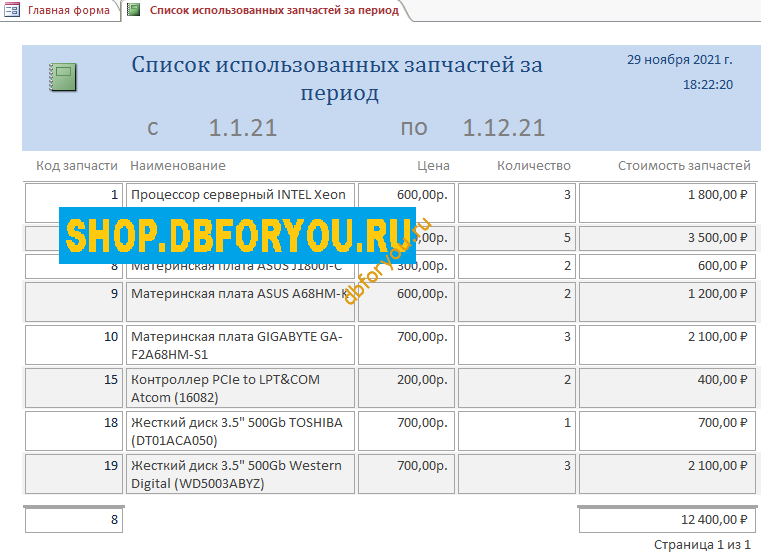The width and height of the screenshot is (761, 554).
Task: Click quantity 3 in the GIGABYTE row
Action: click(517, 345)
